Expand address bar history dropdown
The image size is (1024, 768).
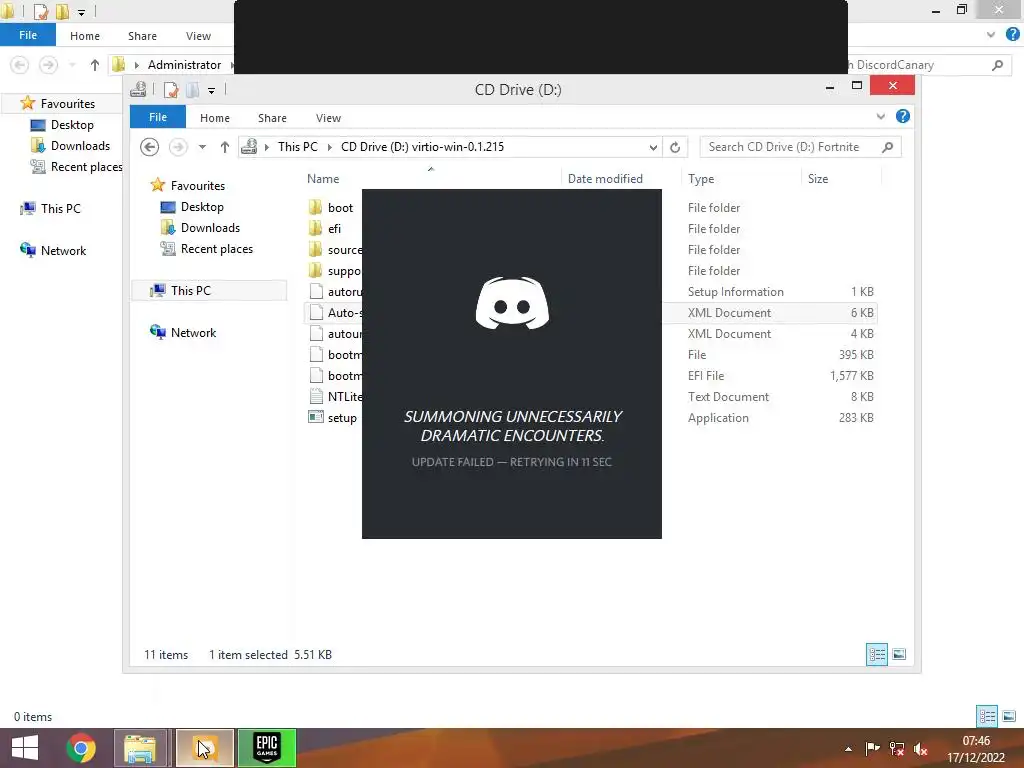click(x=653, y=147)
